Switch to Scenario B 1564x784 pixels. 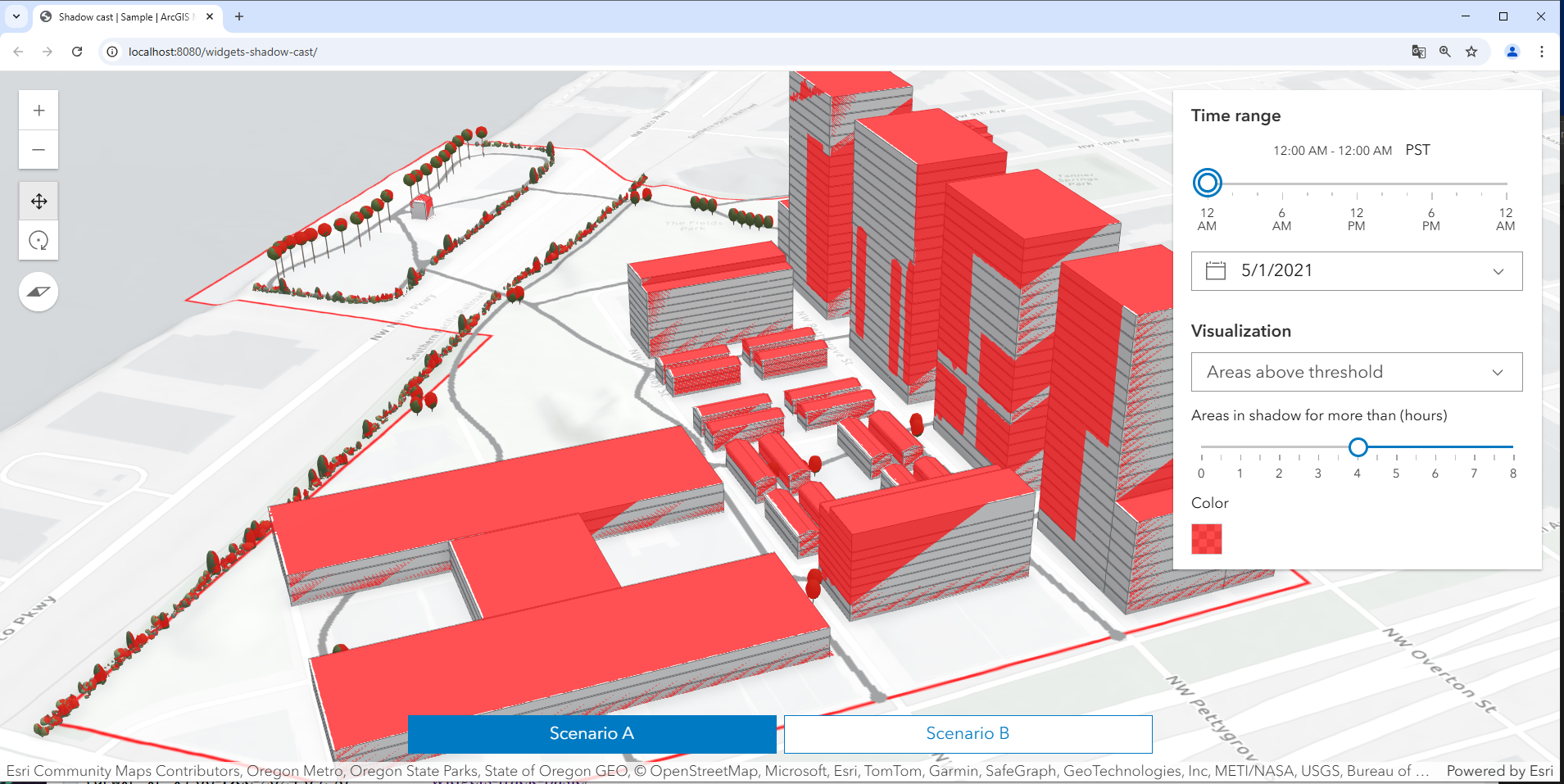pos(967,733)
